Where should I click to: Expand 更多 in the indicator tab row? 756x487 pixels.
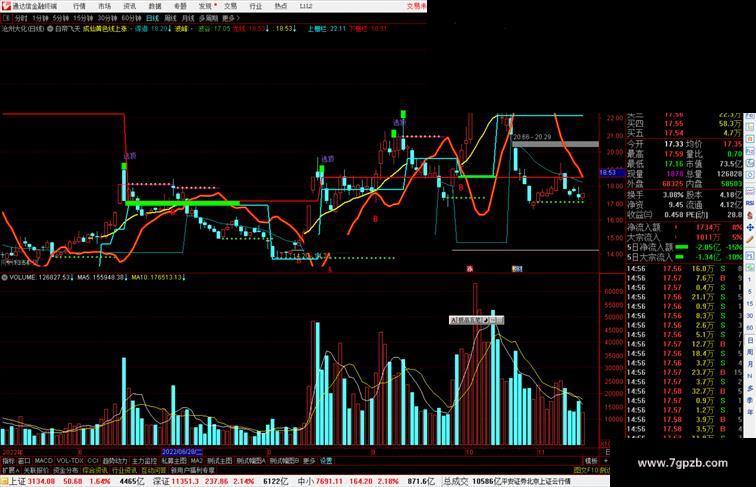click(309, 461)
